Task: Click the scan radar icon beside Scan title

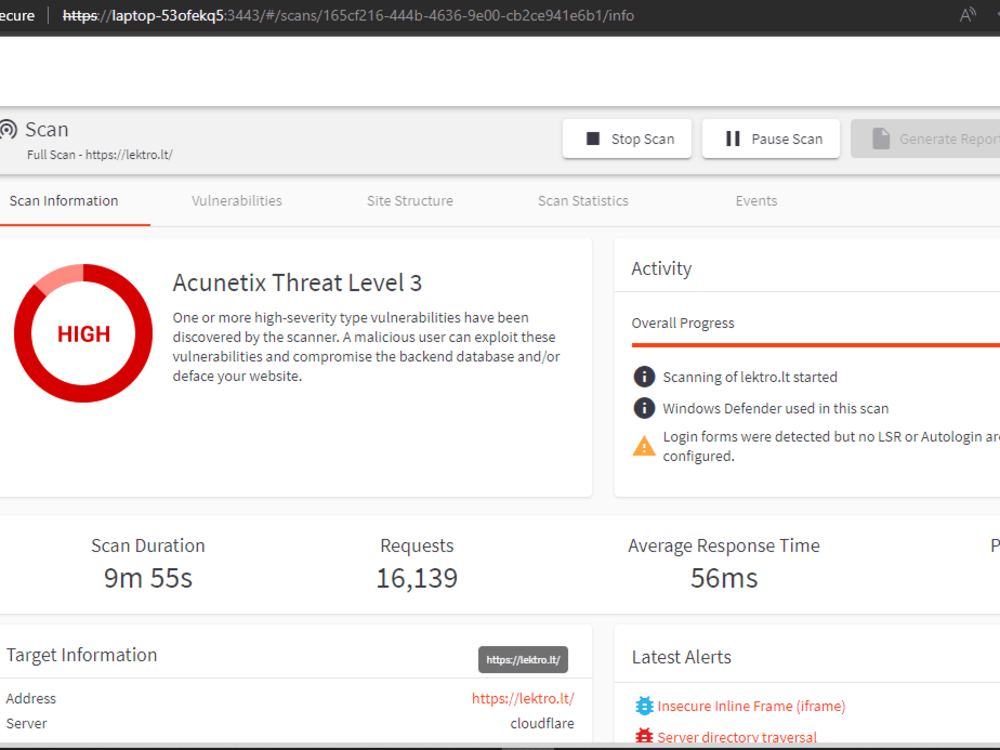Action: [8, 129]
